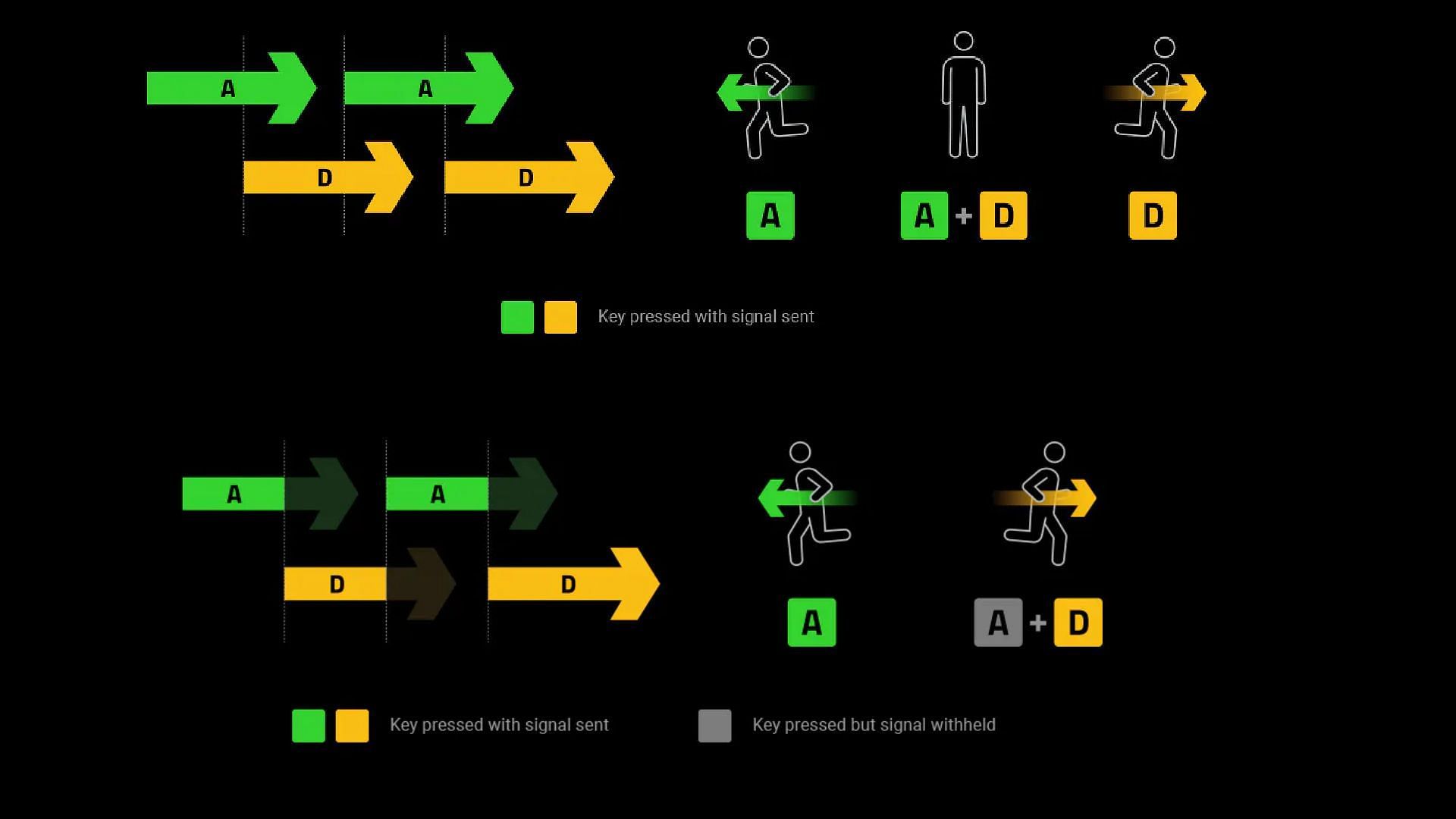
Task: Click the bottom row key signal sent label
Action: (498, 724)
